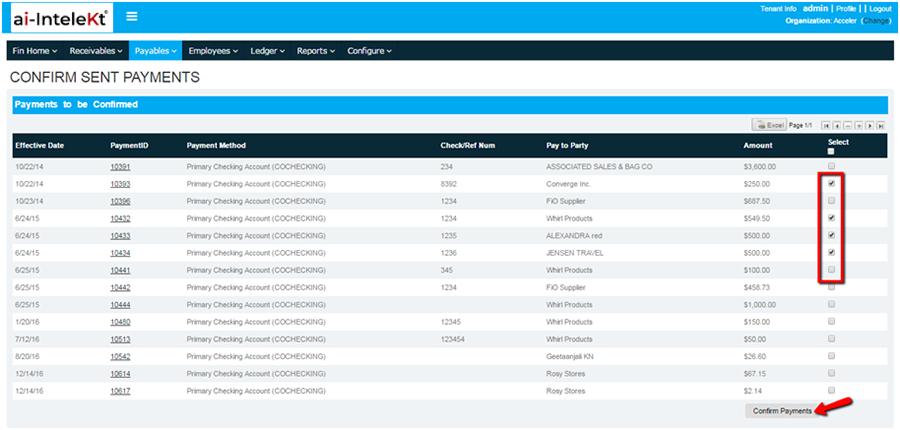Open the Employees dropdown menu
The image size is (900, 430).
[x=213, y=51]
